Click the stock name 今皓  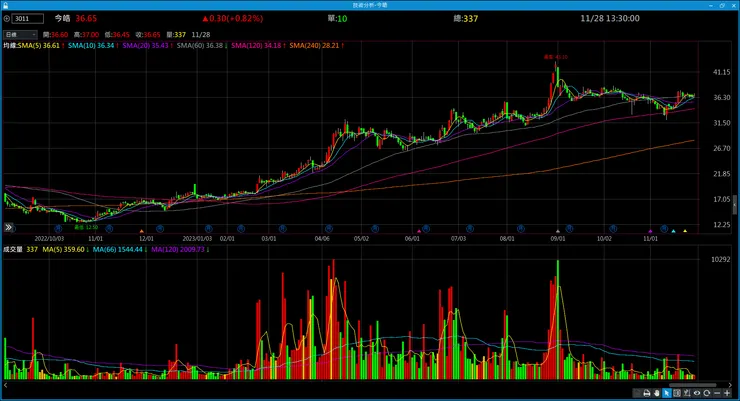click(x=62, y=18)
